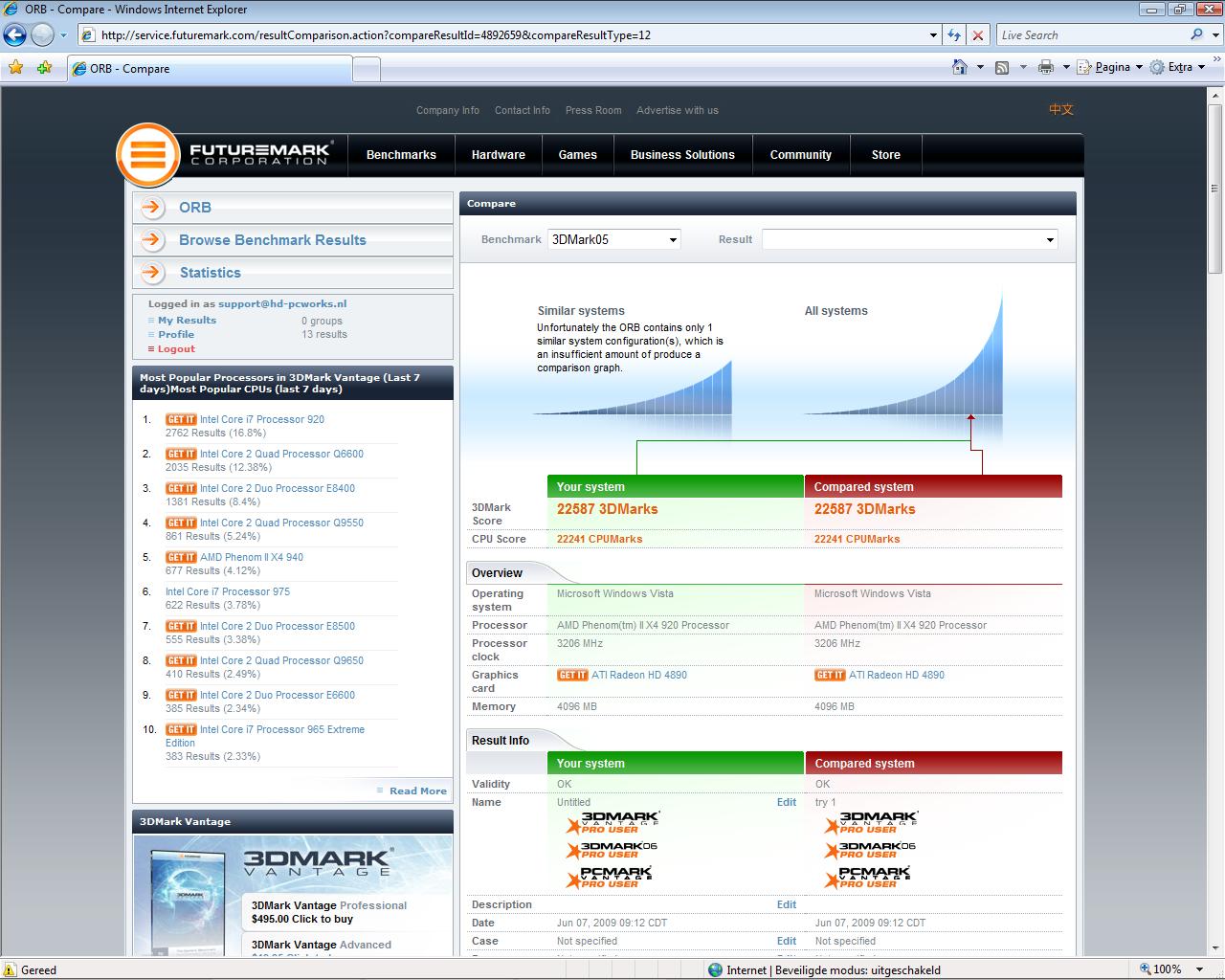The image size is (1225, 980).
Task: Click the IE Forward navigation button
Action: click(42, 35)
